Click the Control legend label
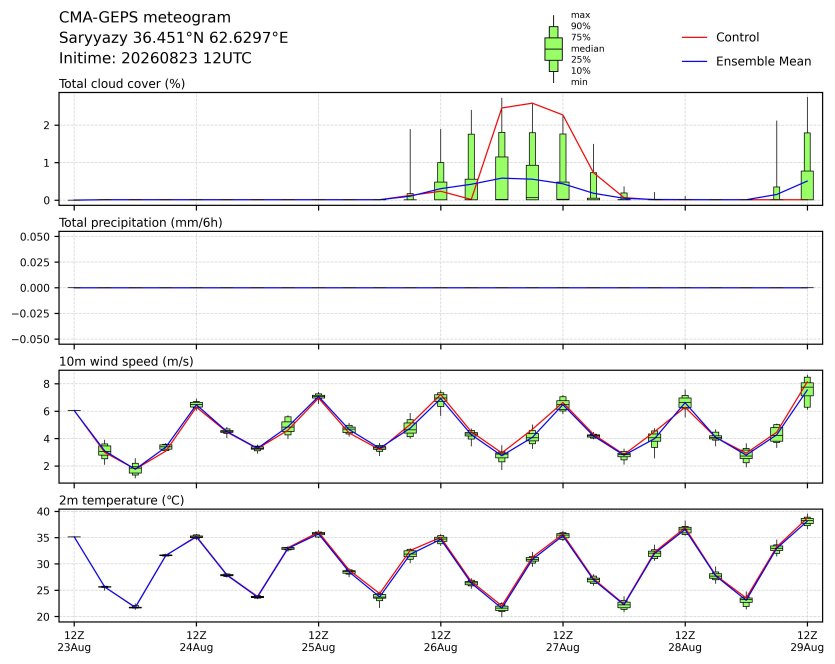 [738, 37]
